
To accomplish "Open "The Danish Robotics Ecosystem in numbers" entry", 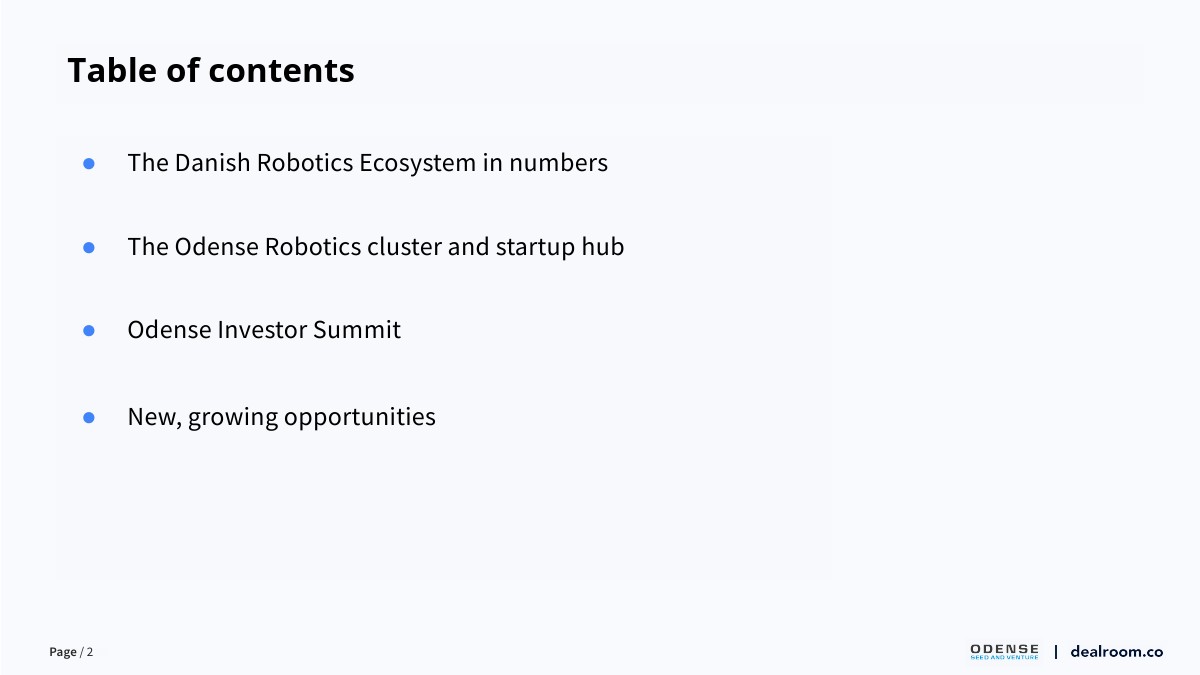I will tap(367, 163).
